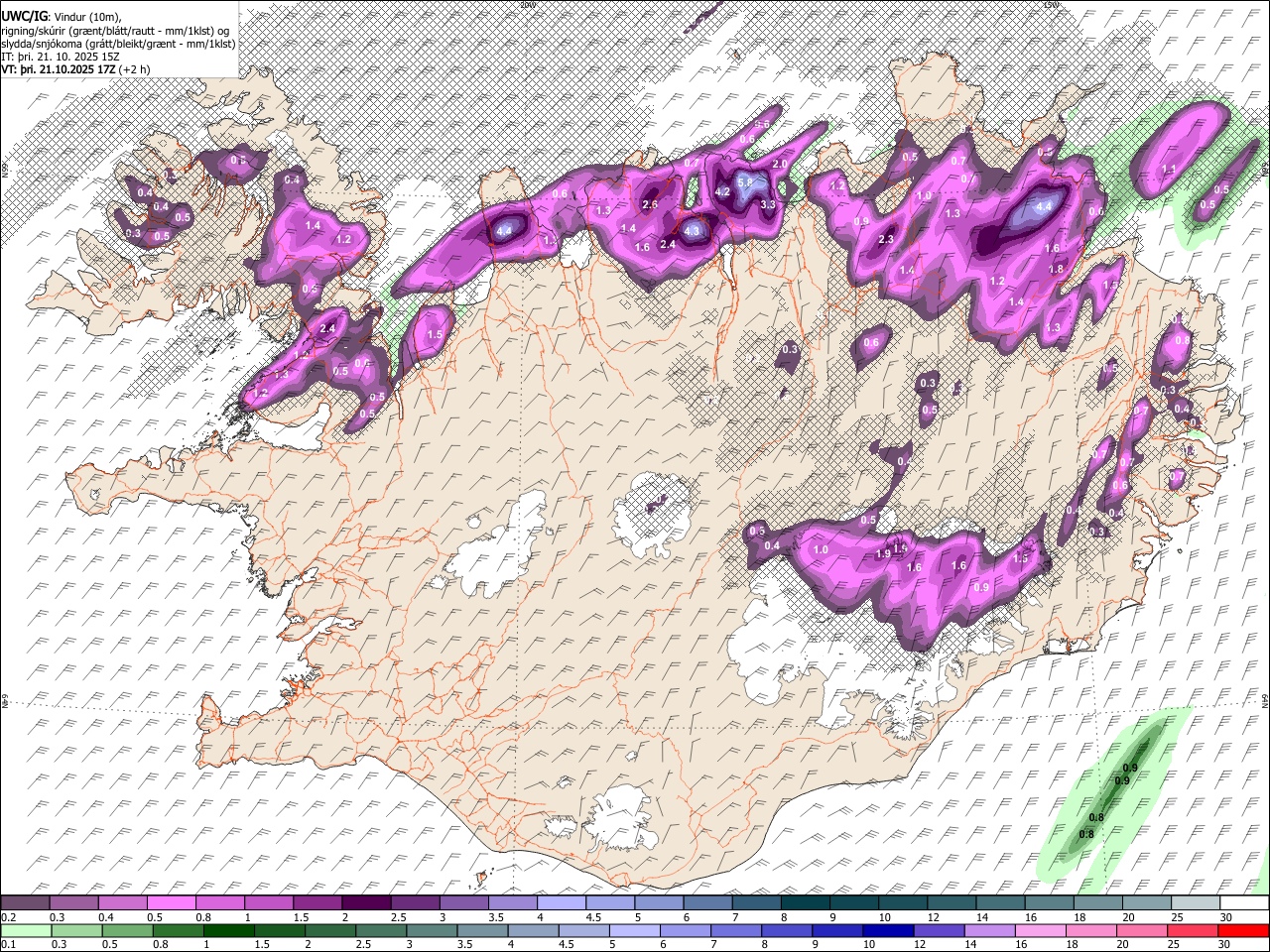1270x952 pixels.
Task: Click the 4.3 snowfall value label
Action: pos(693,231)
